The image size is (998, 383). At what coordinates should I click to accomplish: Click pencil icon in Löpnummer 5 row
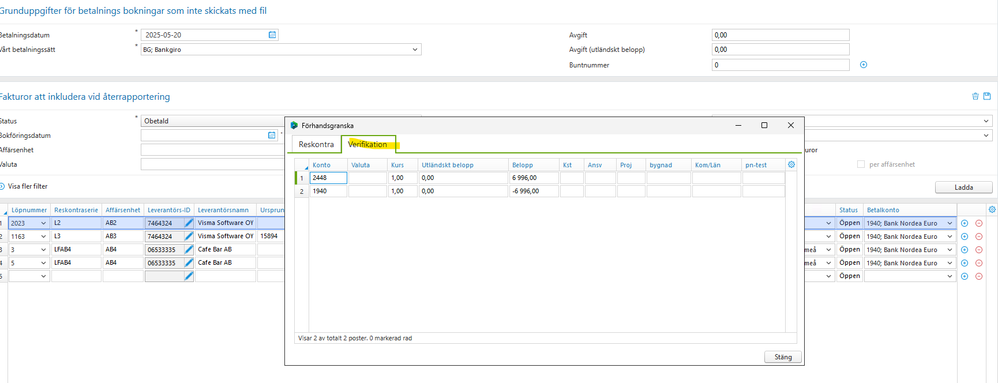188,263
